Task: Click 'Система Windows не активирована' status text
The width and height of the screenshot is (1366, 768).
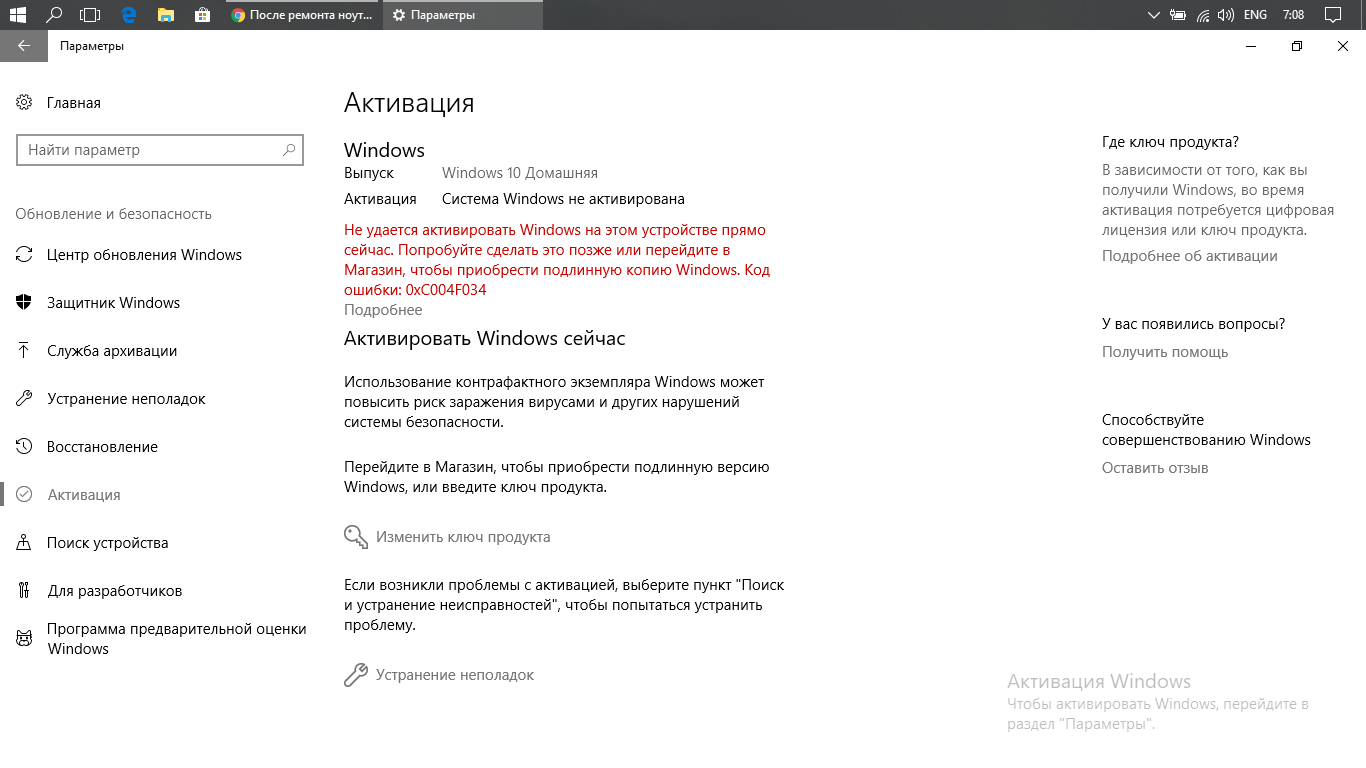Action: 563,199
